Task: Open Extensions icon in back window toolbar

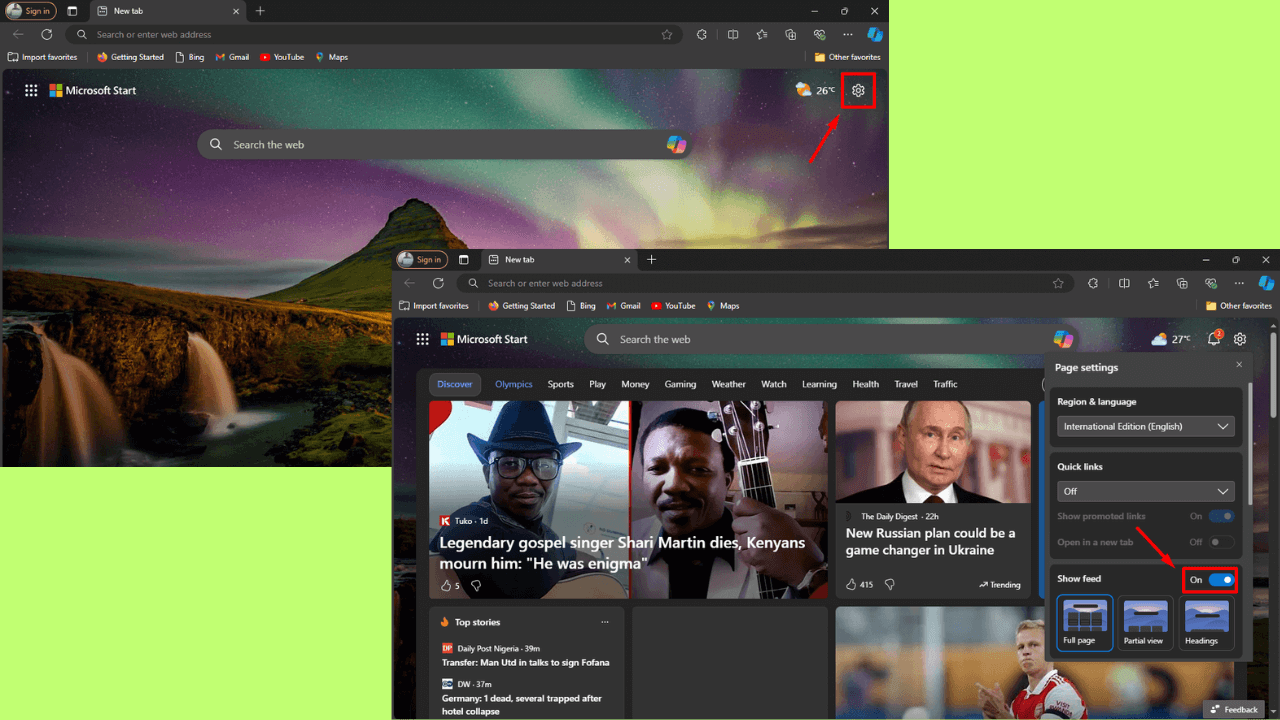Action: coord(702,34)
